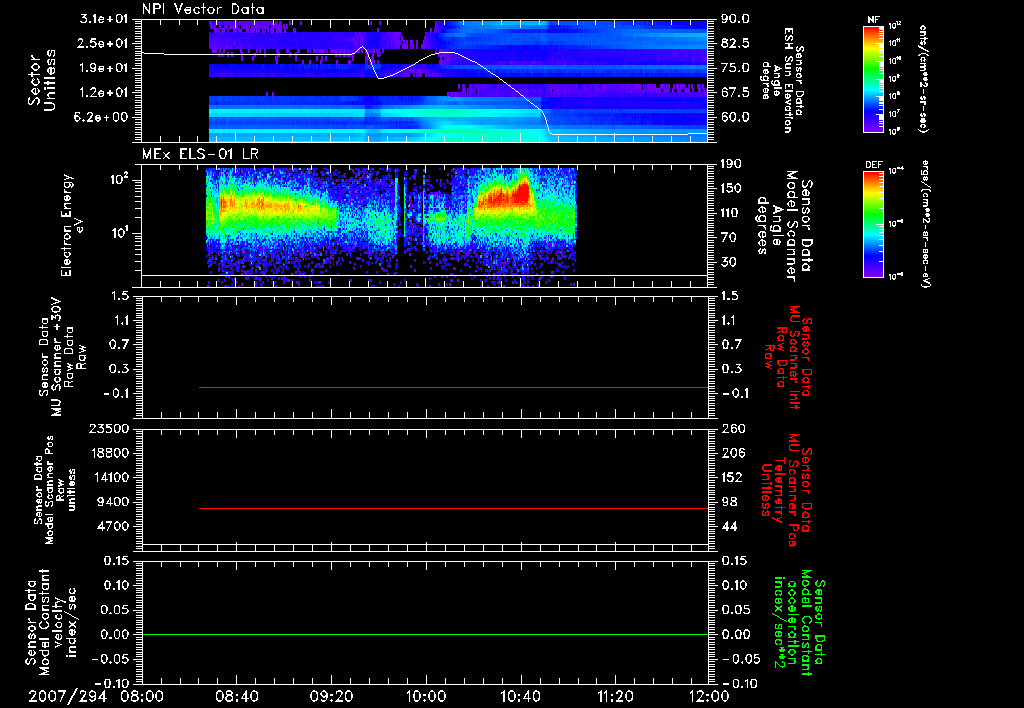1024x708 pixels.
Task: Click the 3.1e+01 sector tick value
Action: point(104,19)
